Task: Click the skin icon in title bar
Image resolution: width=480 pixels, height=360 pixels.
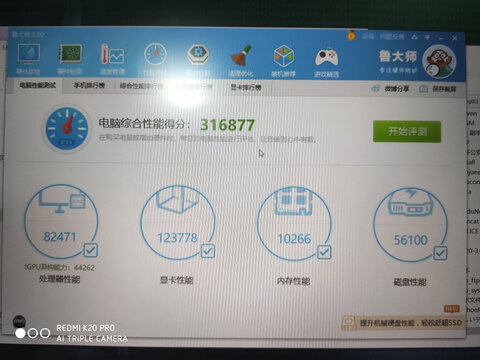Action: point(414,37)
